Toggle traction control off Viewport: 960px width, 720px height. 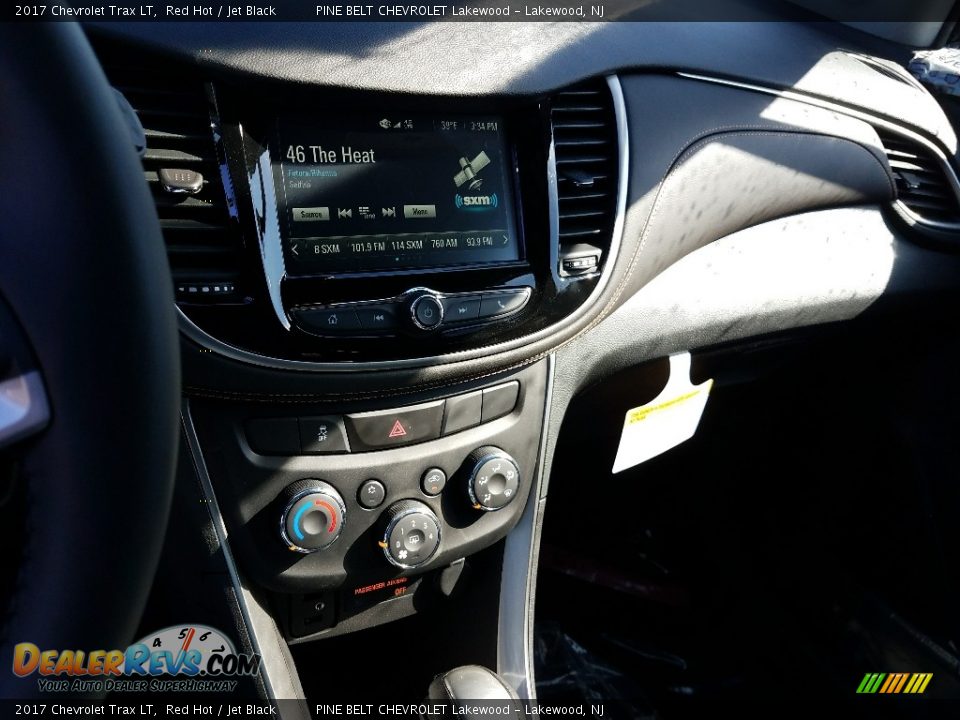324,432
